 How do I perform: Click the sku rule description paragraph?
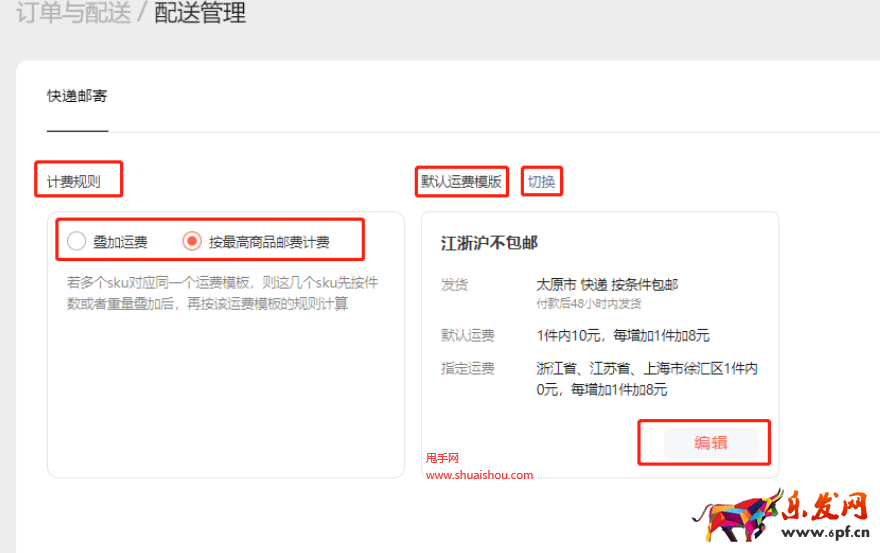222,293
